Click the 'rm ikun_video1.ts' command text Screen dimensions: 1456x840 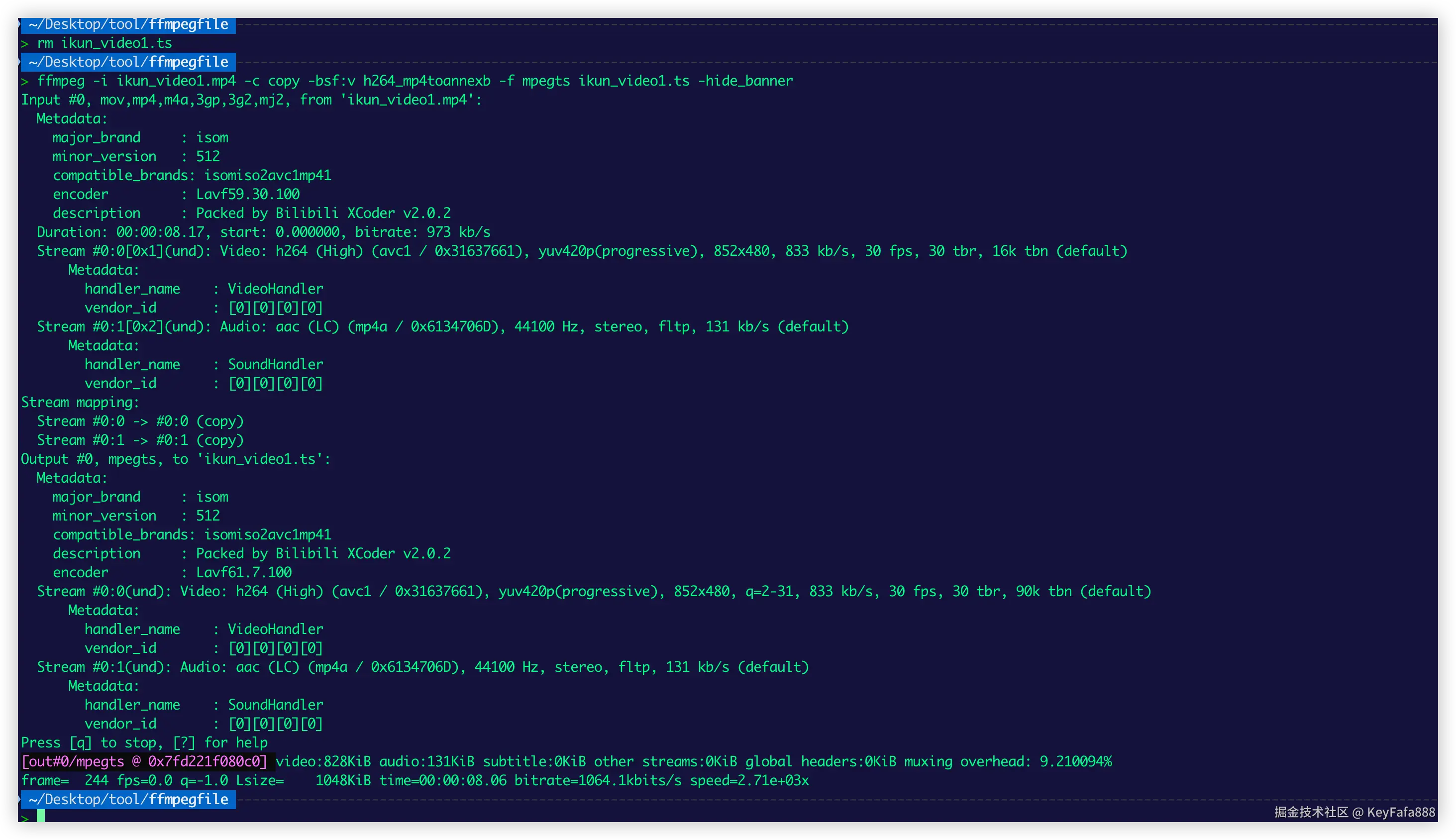[x=104, y=43]
